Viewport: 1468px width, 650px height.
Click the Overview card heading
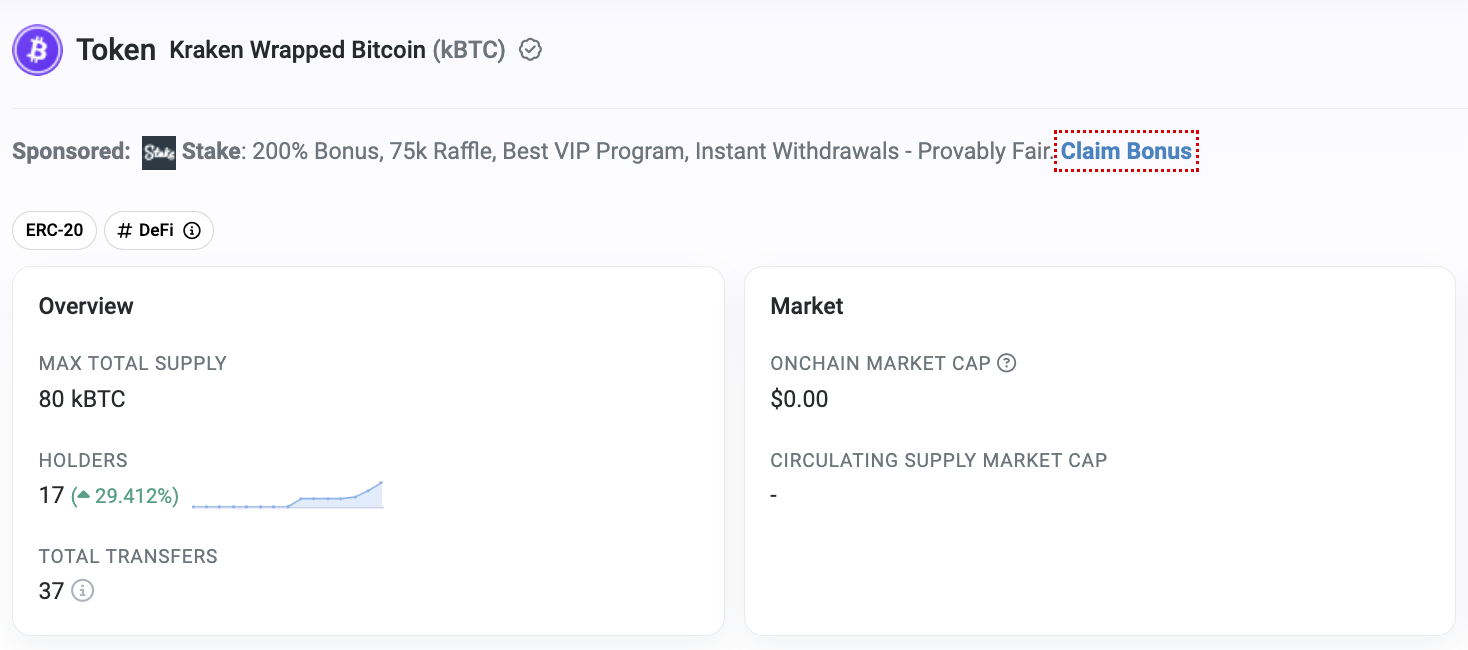(86, 306)
